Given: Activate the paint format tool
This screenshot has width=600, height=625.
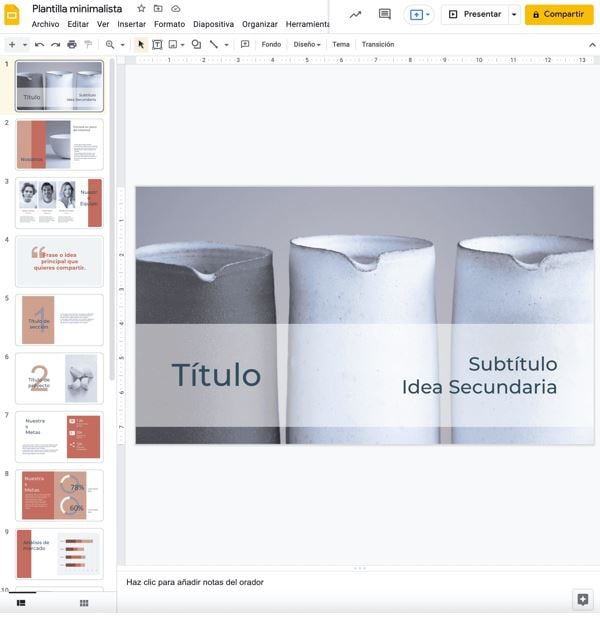Looking at the screenshot, I should (88, 44).
